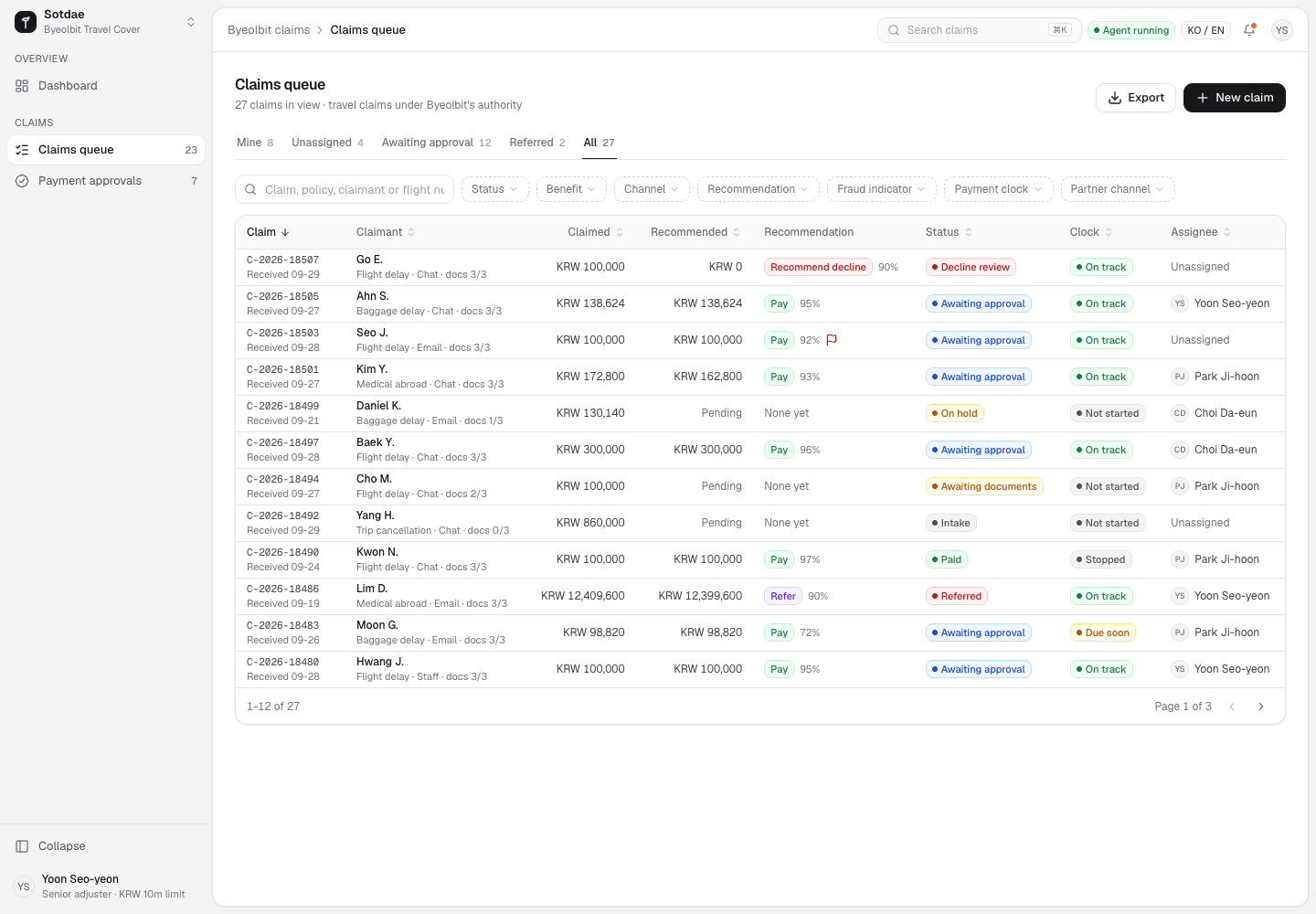Switch to the Mine tab
Image resolution: width=1316 pixels, height=914 pixels.
255,143
